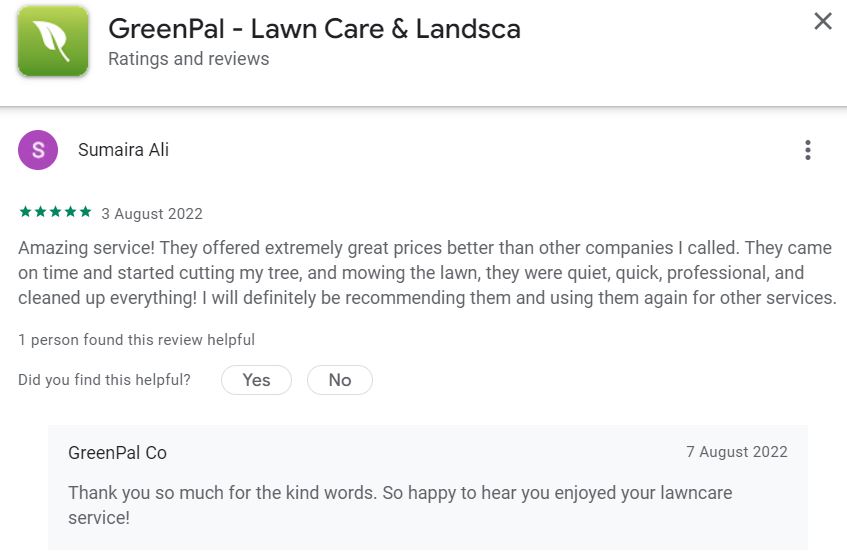Screen dimensions: 847x558
Task: Click the app title GreenPal - Lawn Care
Action: pyautogui.click(x=314, y=28)
